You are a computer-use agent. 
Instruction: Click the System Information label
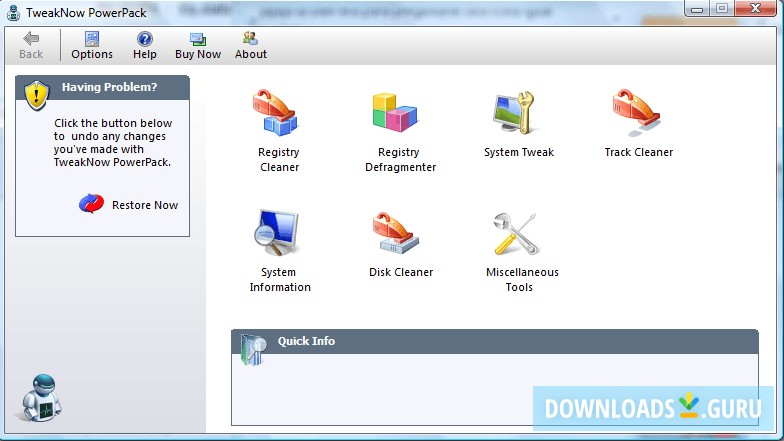280,280
